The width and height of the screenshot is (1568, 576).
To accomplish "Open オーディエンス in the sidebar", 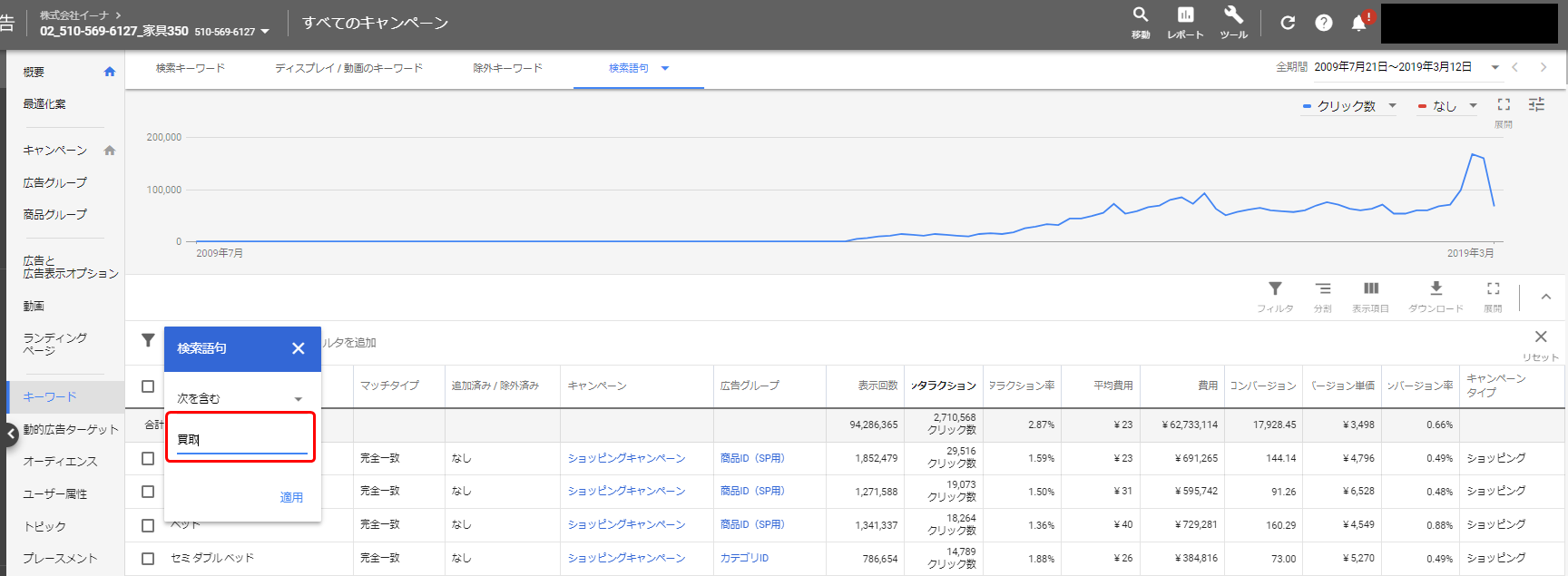I will tap(60, 462).
